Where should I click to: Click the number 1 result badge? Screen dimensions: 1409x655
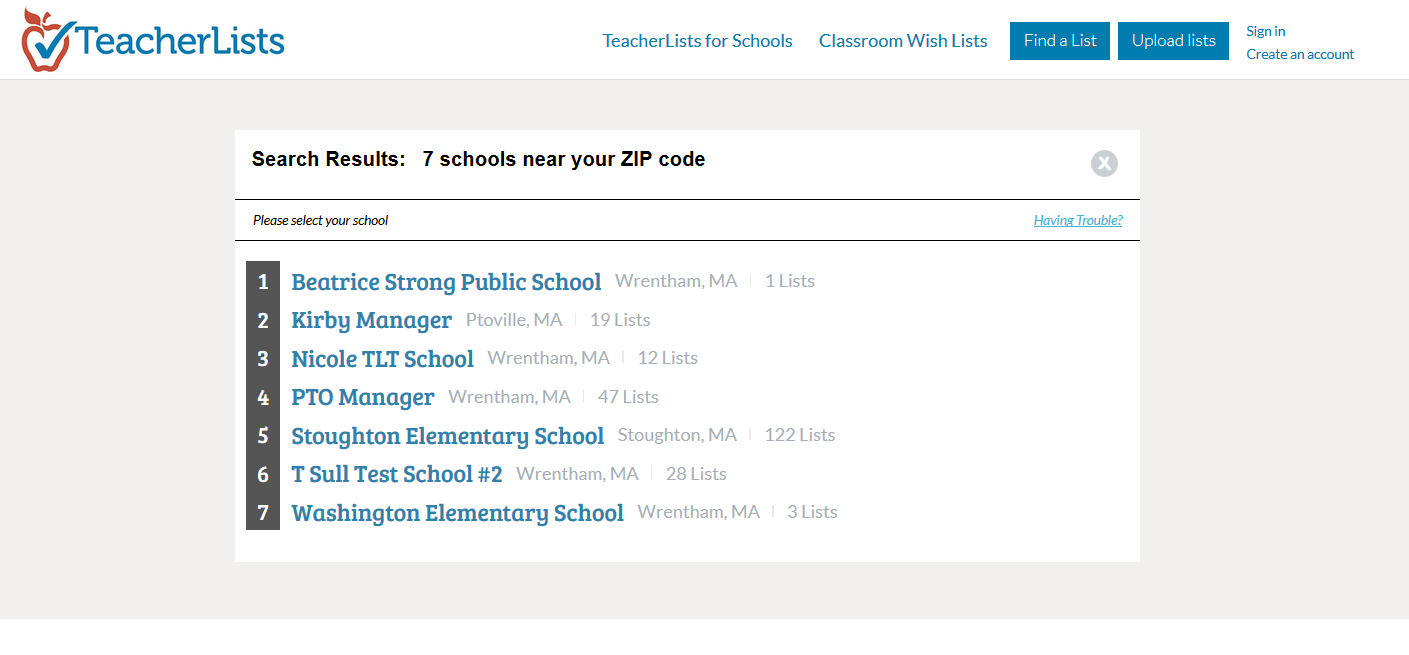coord(263,282)
